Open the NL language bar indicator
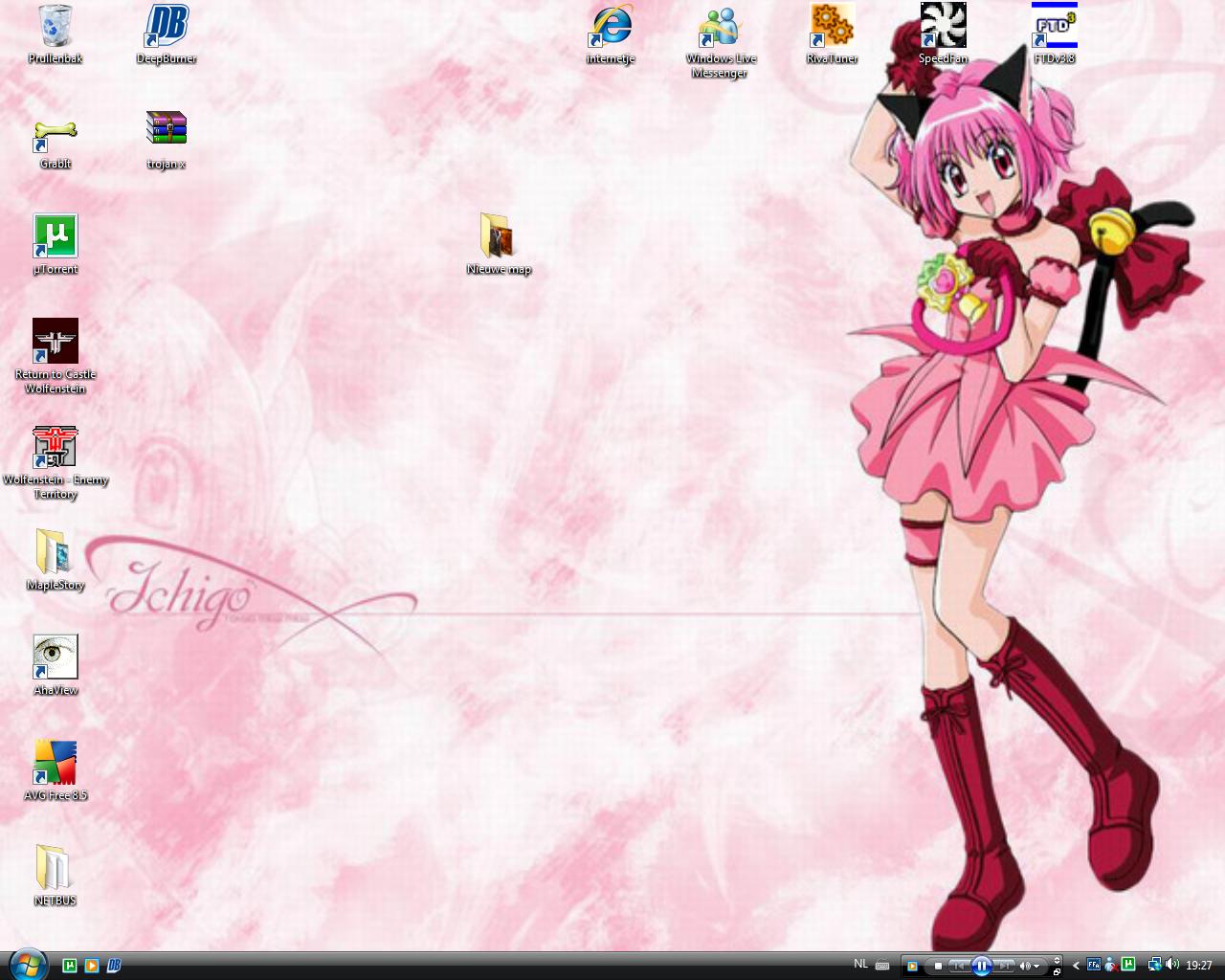Screen dimensions: 1225x980 860,965
